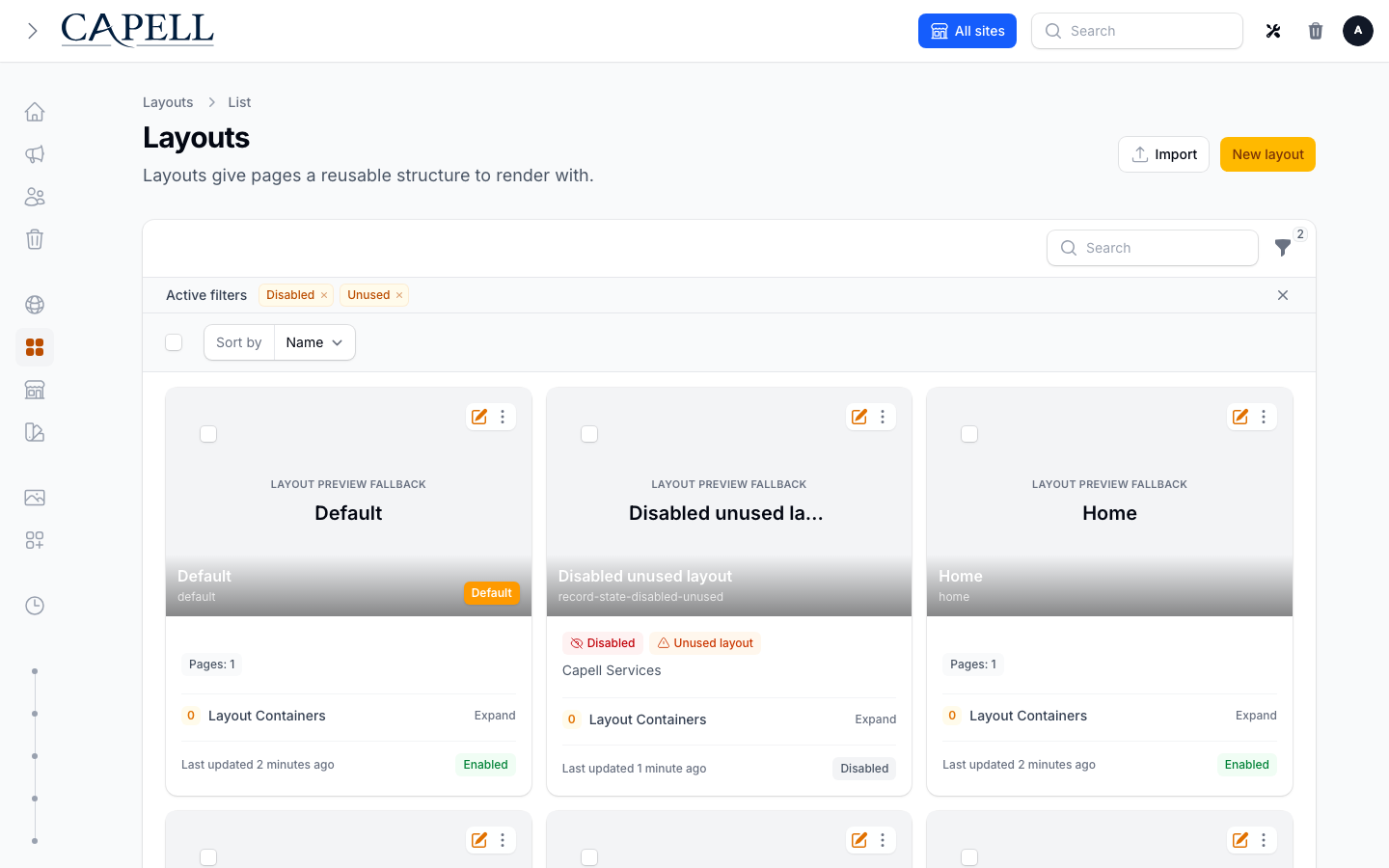
Task: Clear all active filters
Action: click(x=1283, y=295)
